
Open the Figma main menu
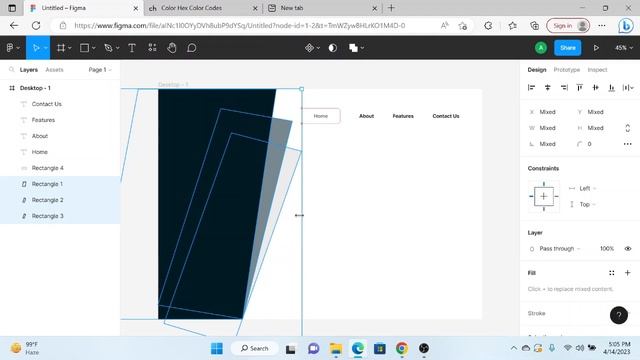tap(13, 48)
